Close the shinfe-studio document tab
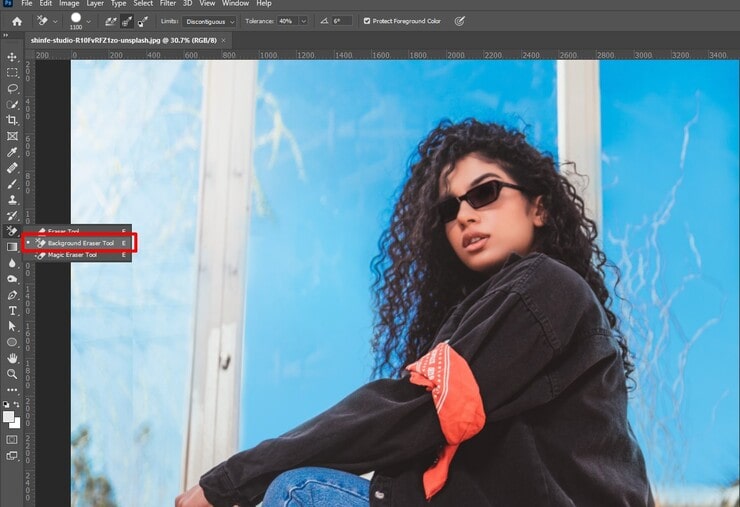The height and width of the screenshot is (507, 740). coord(224,41)
